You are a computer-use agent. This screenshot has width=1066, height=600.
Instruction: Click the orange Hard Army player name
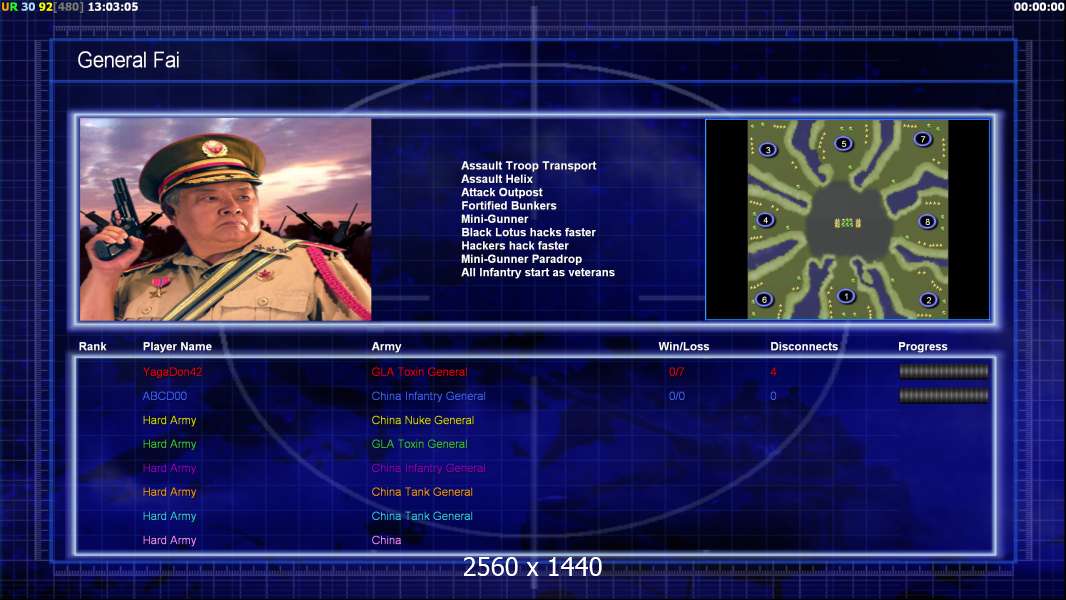169,491
